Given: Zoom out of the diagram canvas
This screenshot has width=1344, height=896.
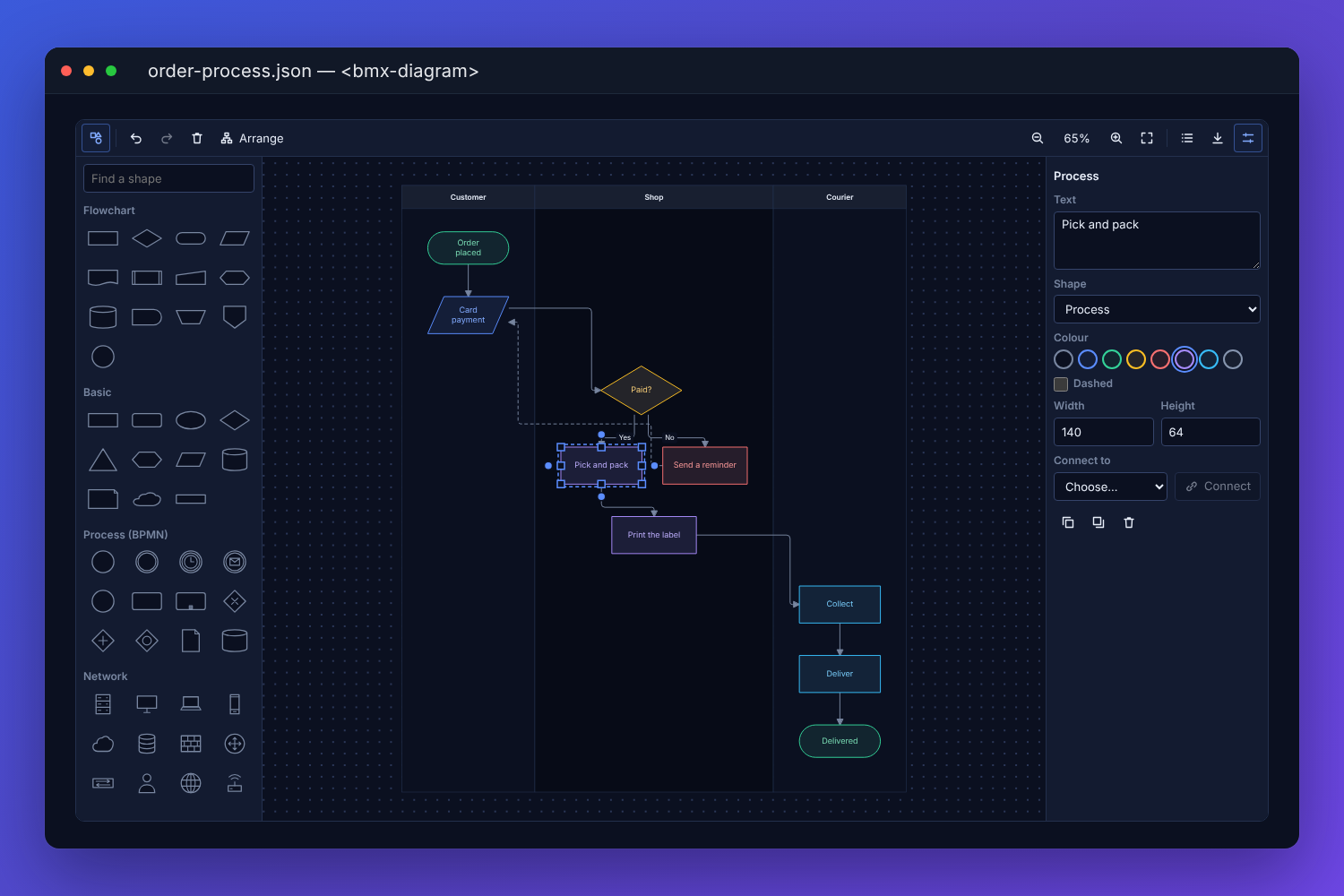Looking at the screenshot, I should tap(1038, 138).
